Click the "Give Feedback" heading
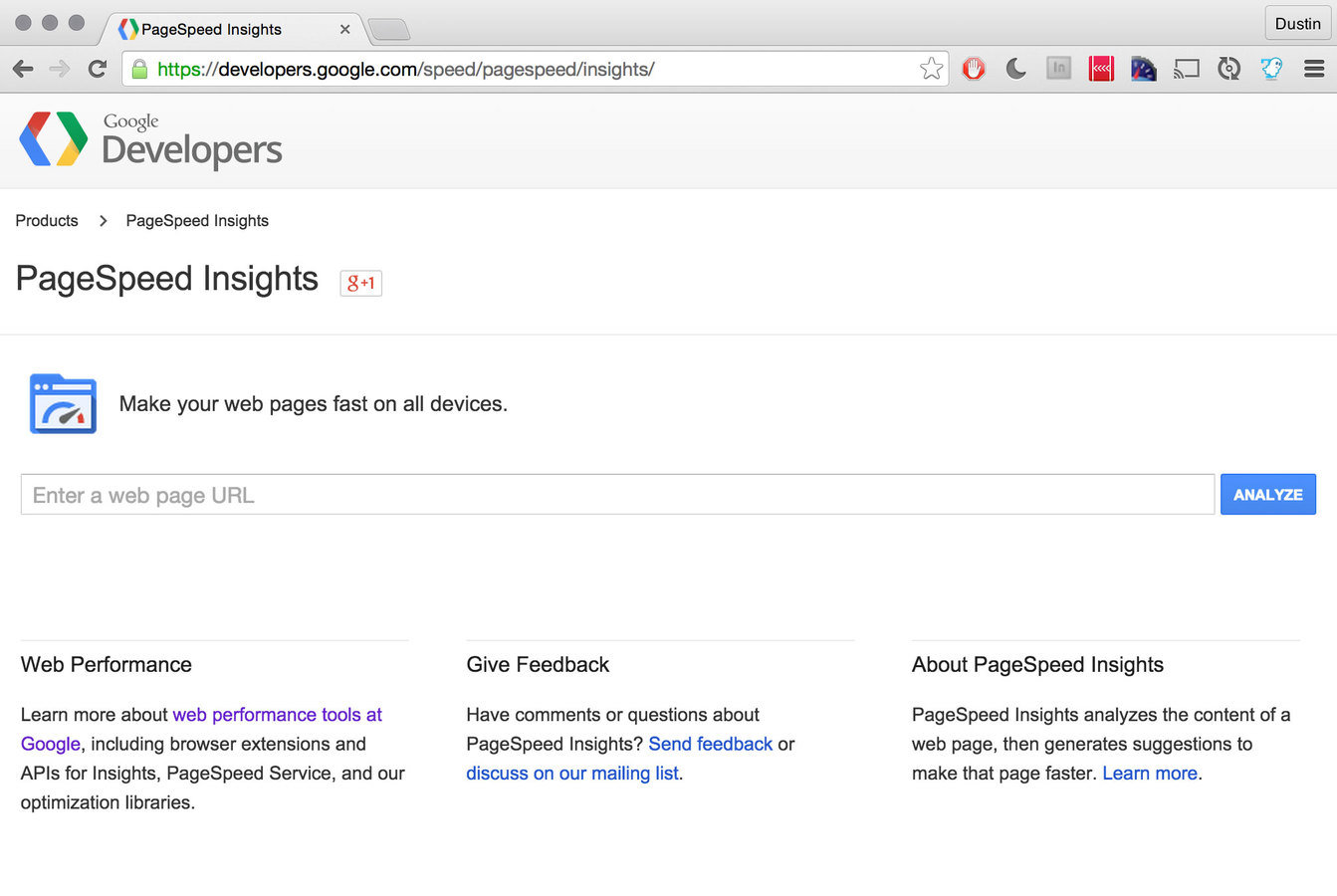 tap(538, 665)
